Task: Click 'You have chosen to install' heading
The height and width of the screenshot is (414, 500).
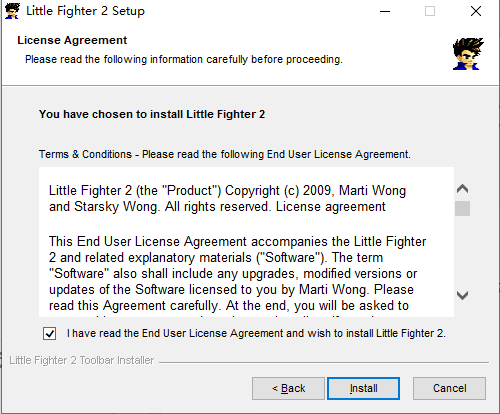Action: point(152,114)
